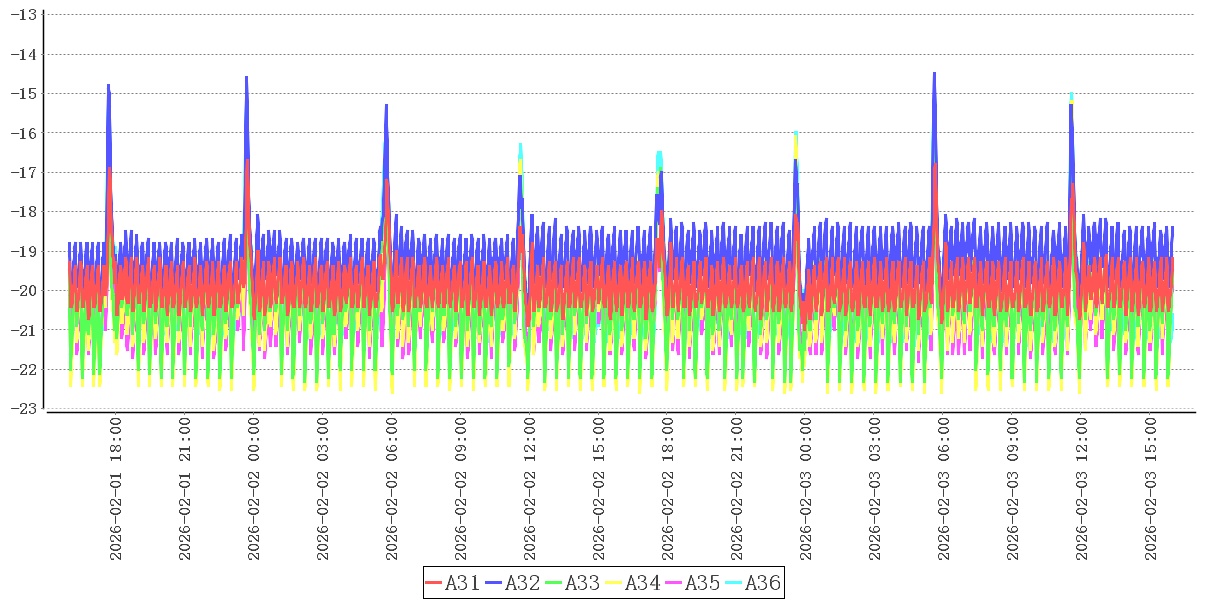
Task: Toggle the A34 series label in legend
Action: (642, 583)
